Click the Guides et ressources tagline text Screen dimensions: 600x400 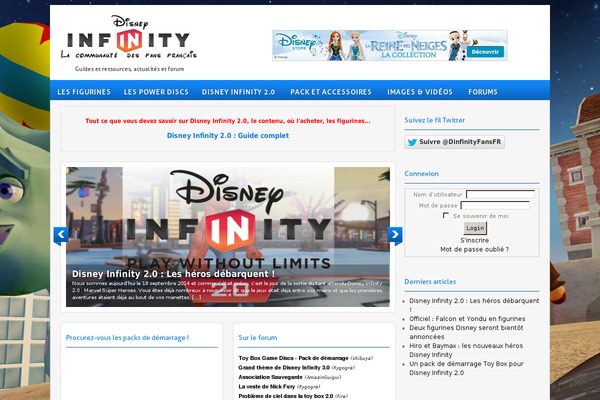[x=129, y=69]
